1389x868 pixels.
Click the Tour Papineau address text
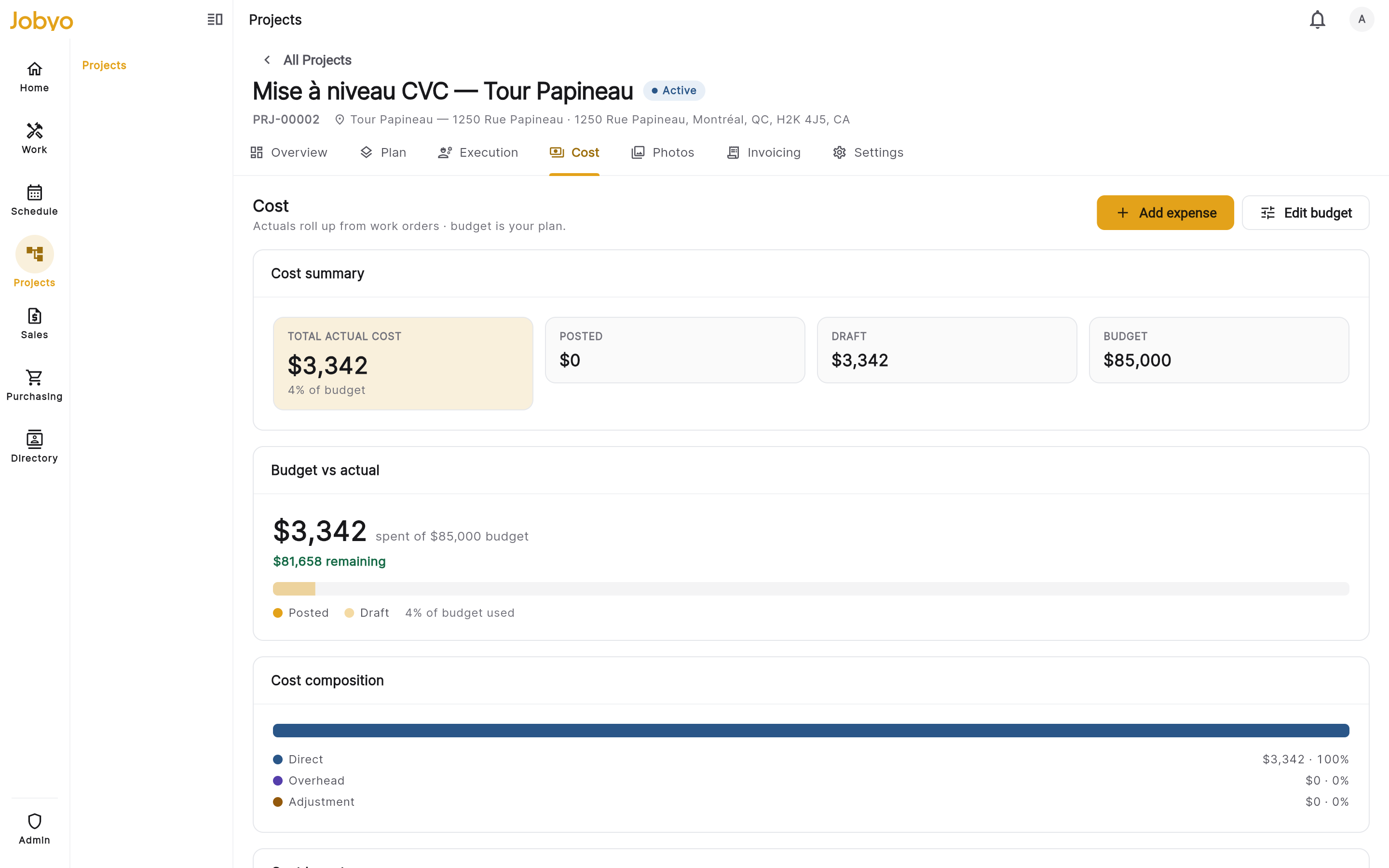pos(600,120)
